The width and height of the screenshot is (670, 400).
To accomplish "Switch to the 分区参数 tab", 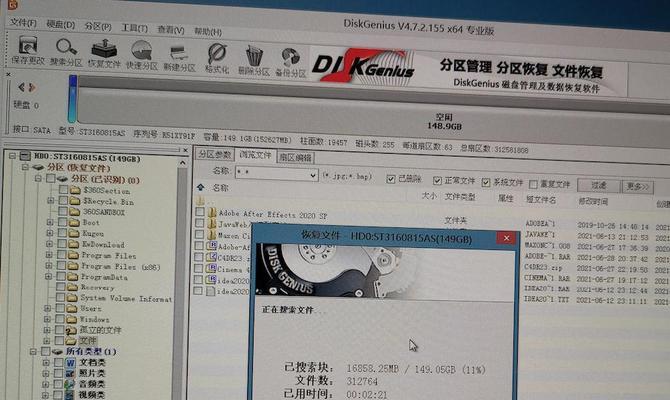I will pyautogui.click(x=215, y=154).
